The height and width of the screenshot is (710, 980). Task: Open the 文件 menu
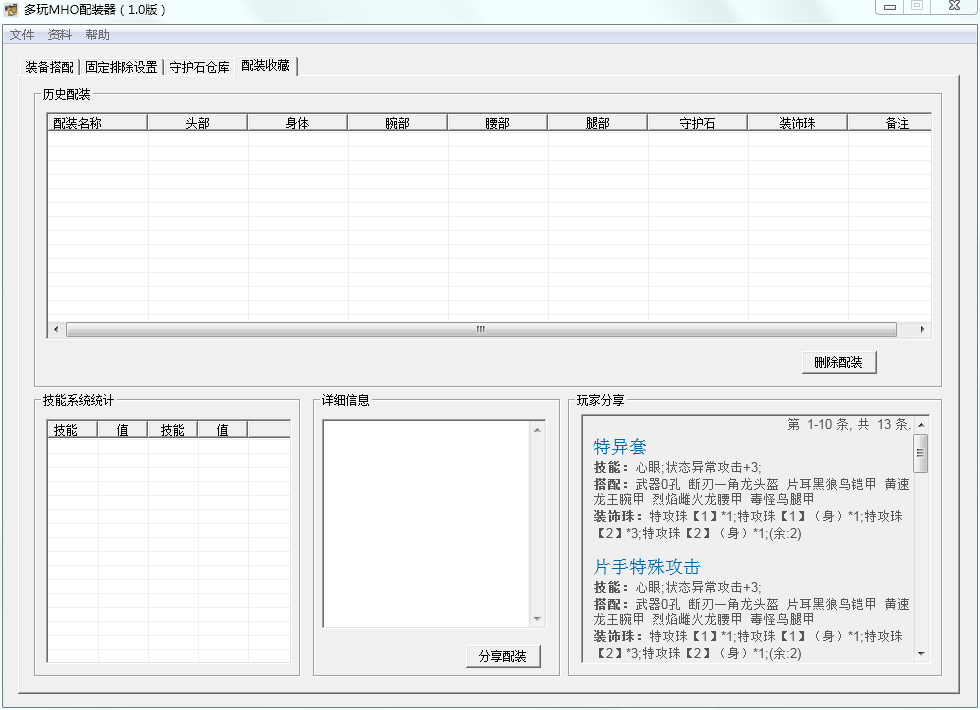tap(22, 35)
